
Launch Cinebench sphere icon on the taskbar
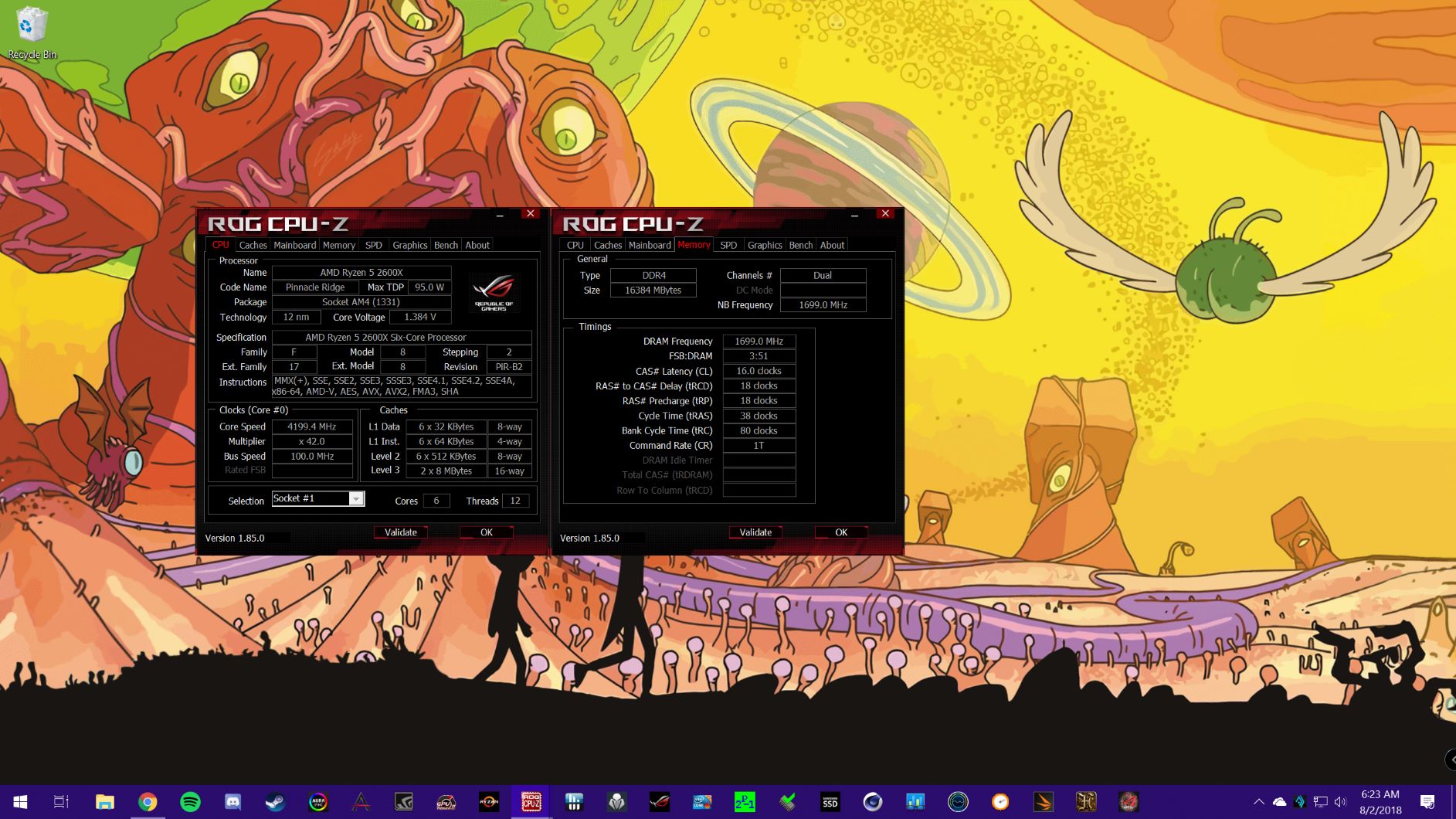coord(873,802)
